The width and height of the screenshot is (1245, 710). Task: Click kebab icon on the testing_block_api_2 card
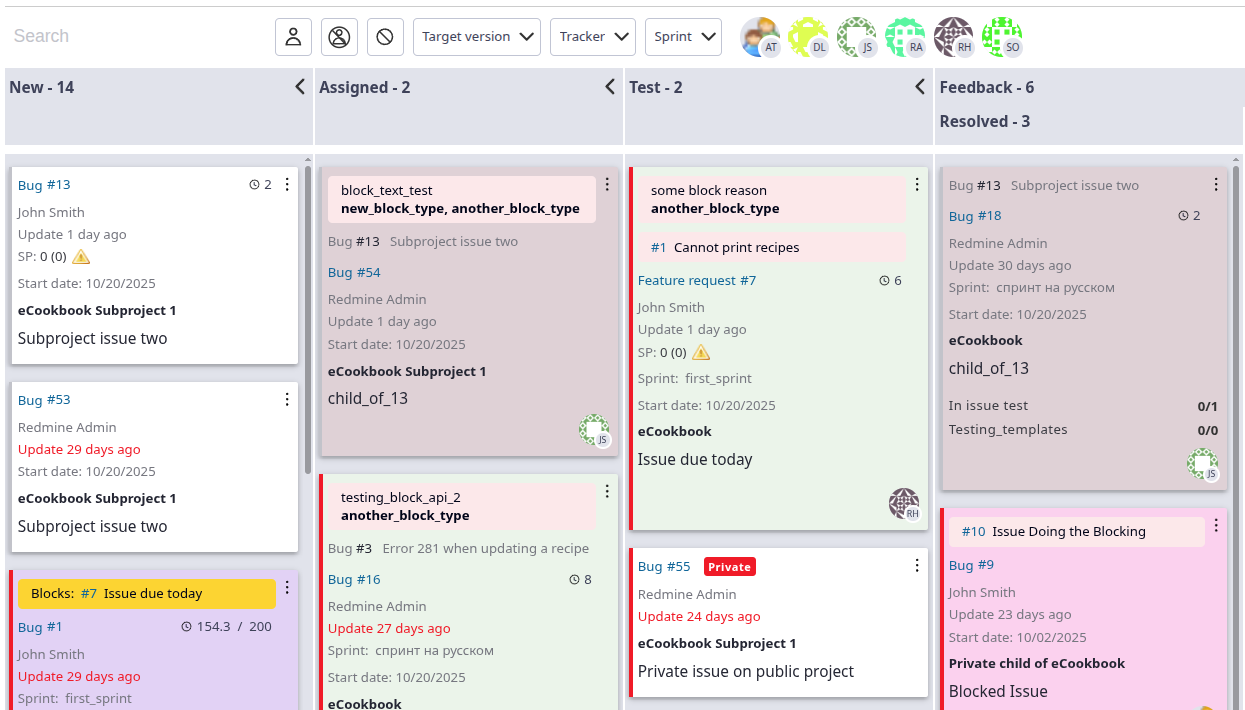607,491
